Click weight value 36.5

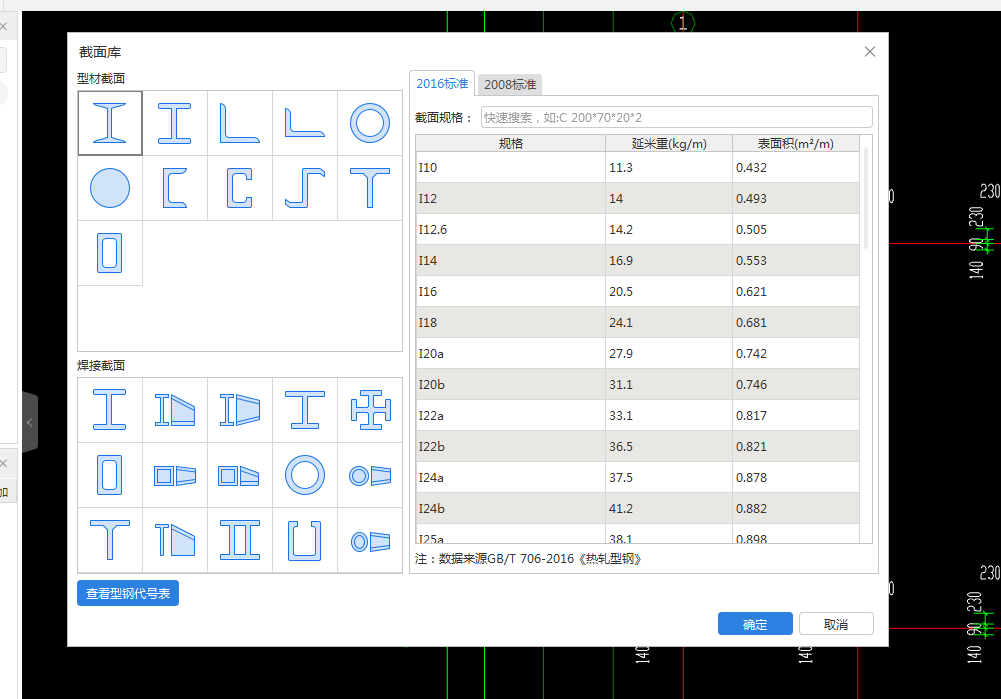pos(621,447)
